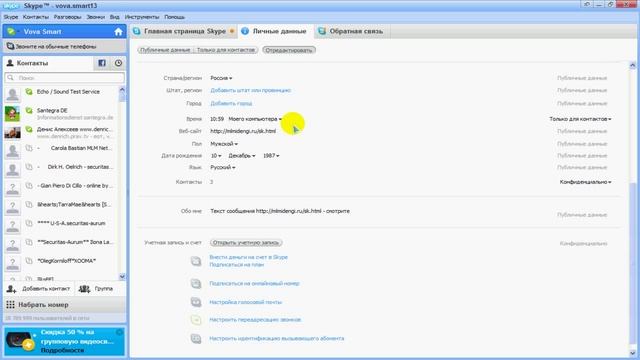Focus the contacts search field
Screen dimensions: 640x360
(64, 78)
